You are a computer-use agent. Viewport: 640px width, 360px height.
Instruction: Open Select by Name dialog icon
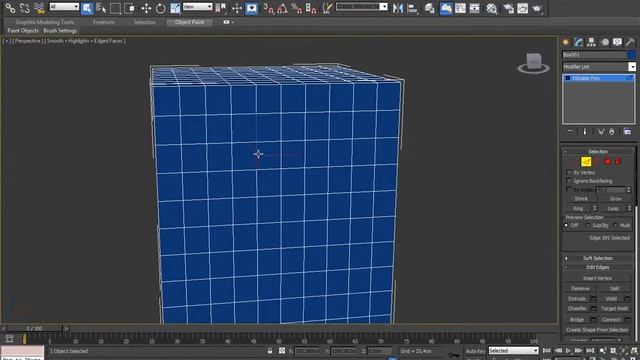point(101,8)
